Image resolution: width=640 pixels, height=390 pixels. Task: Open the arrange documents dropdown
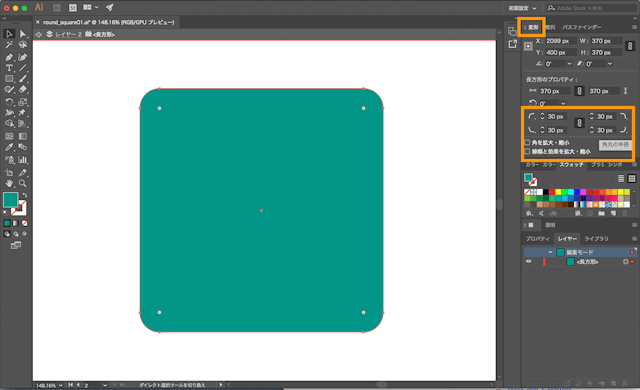pos(91,7)
